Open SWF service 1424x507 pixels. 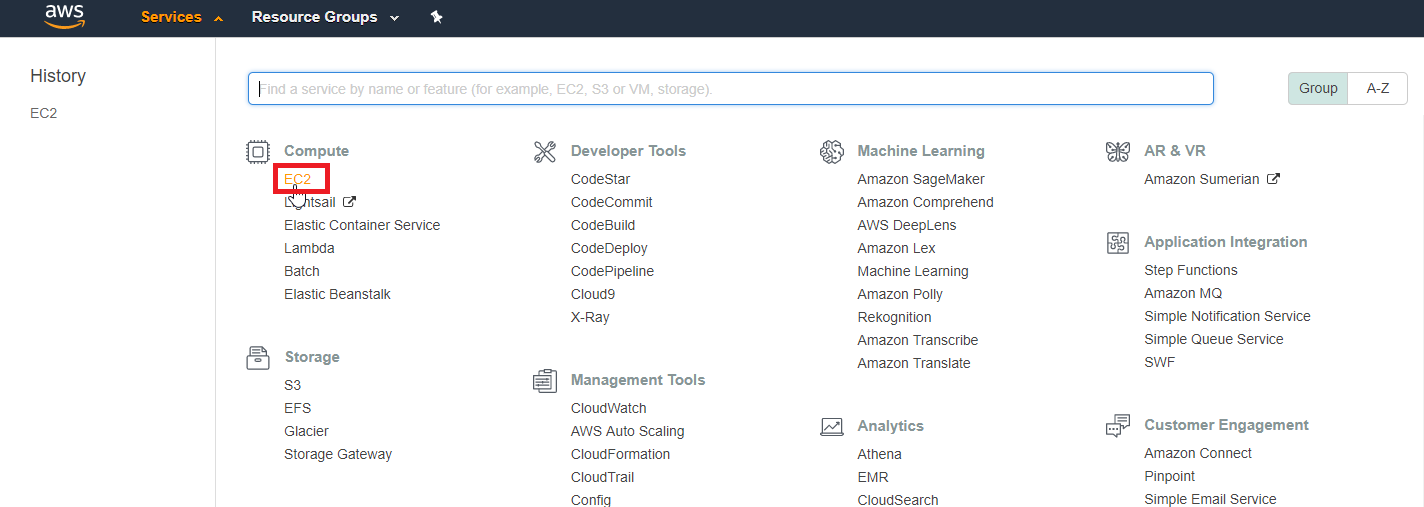click(x=1160, y=362)
